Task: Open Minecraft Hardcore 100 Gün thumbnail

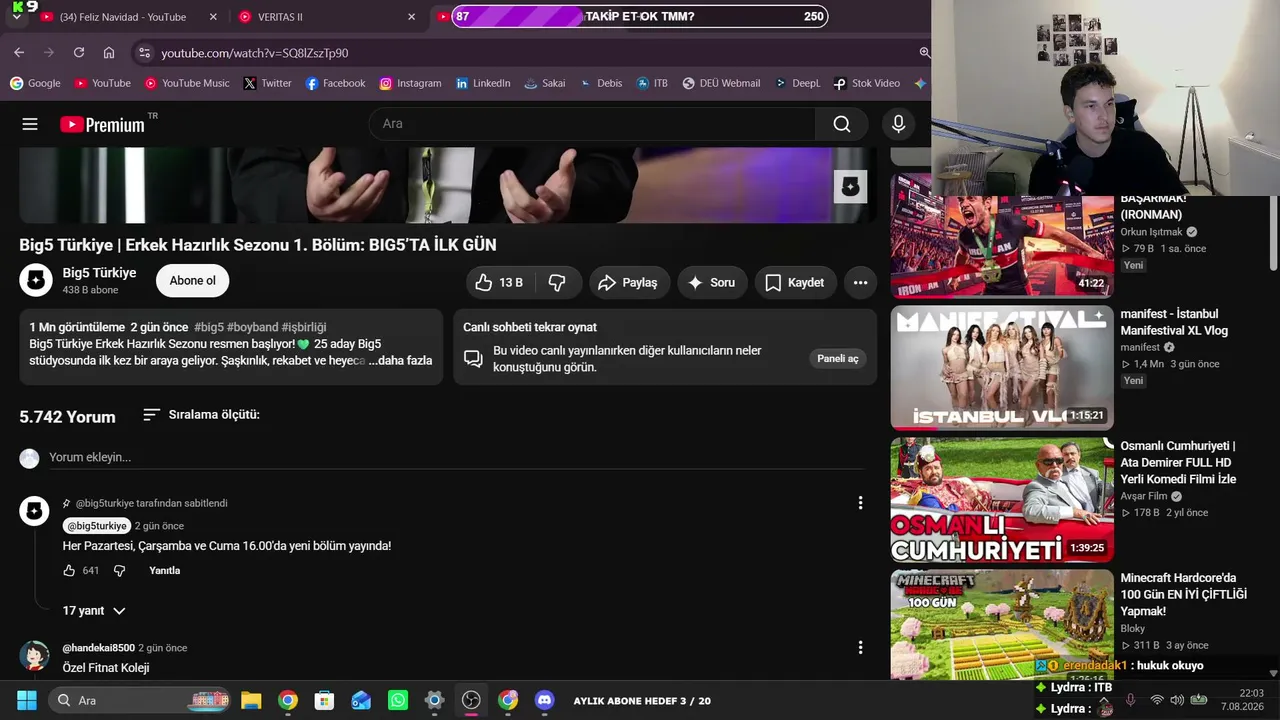Action: (1002, 625)
